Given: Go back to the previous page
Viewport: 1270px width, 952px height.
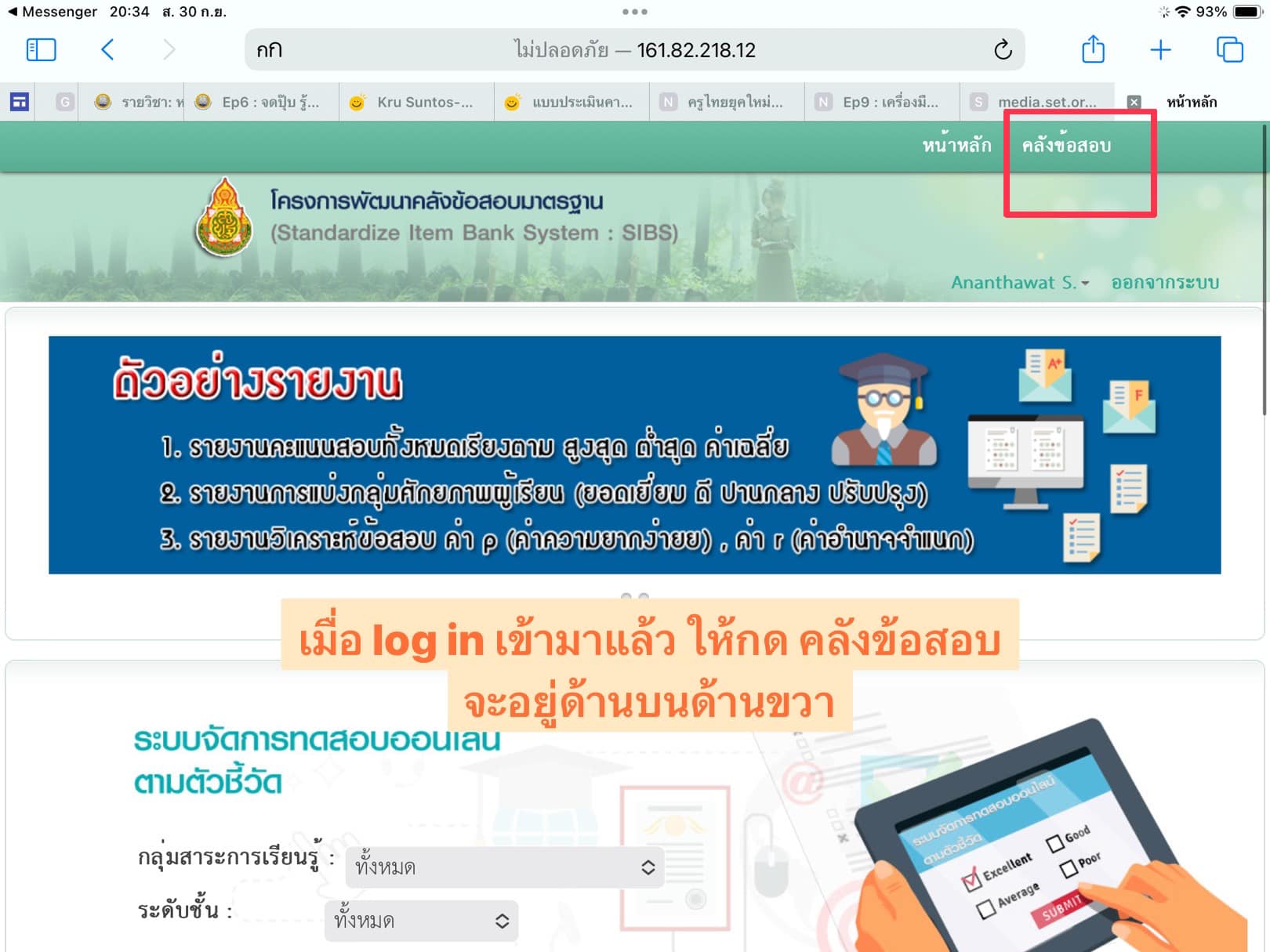Looking at the screenshot, I should point(108,49).
